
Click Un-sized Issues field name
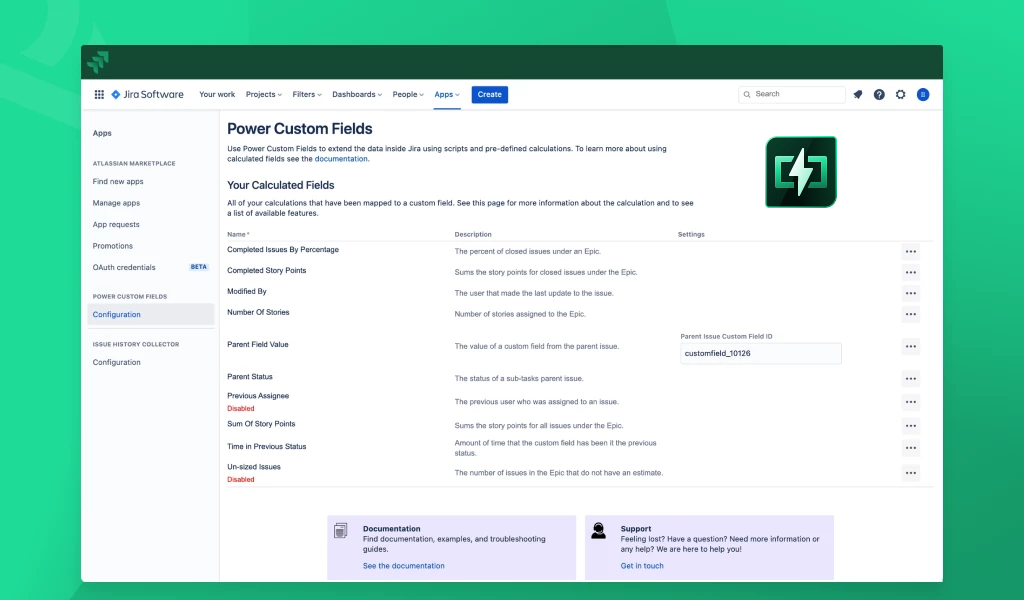254,467
